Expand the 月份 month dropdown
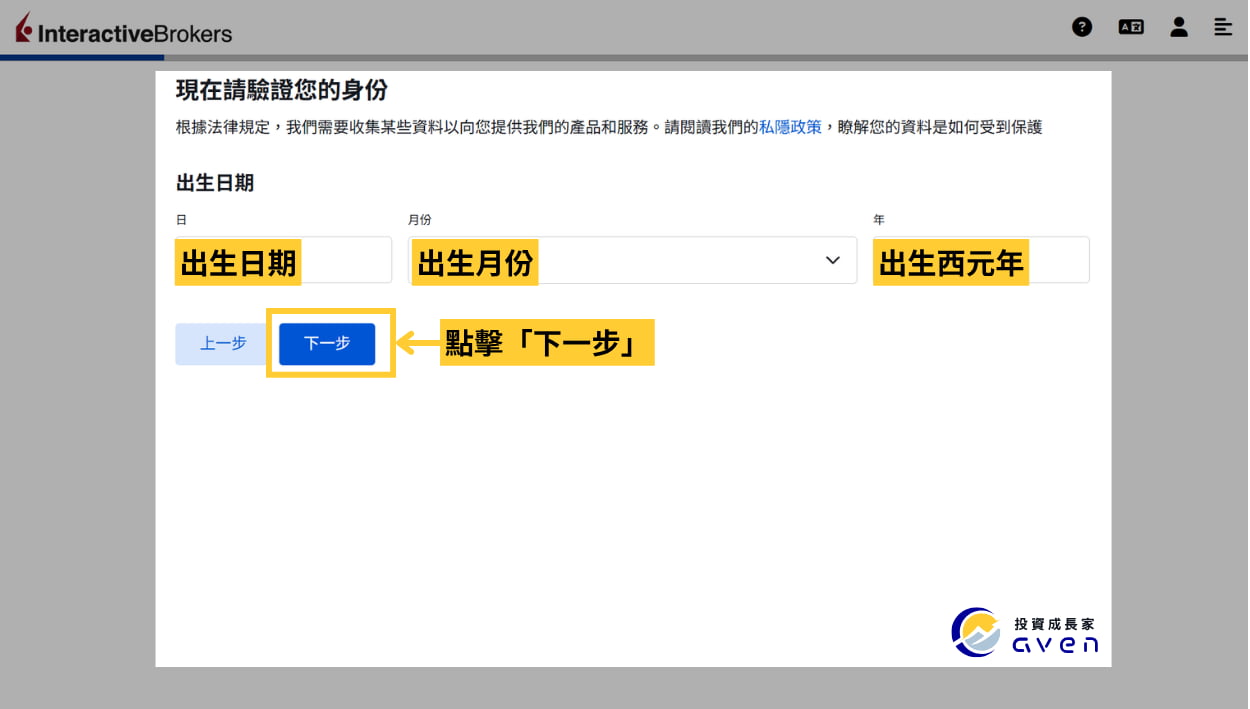 (x=633, y=260)
